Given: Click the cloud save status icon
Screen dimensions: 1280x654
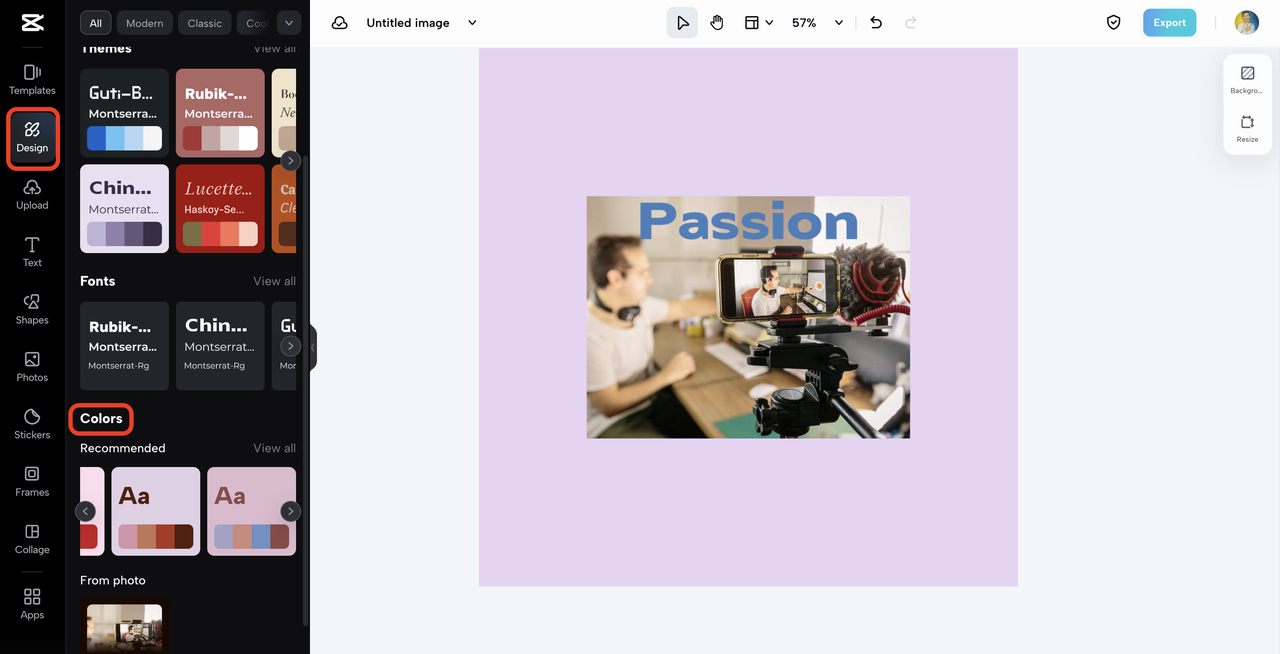Looking at the screenshot, I should tap(340, 23).
